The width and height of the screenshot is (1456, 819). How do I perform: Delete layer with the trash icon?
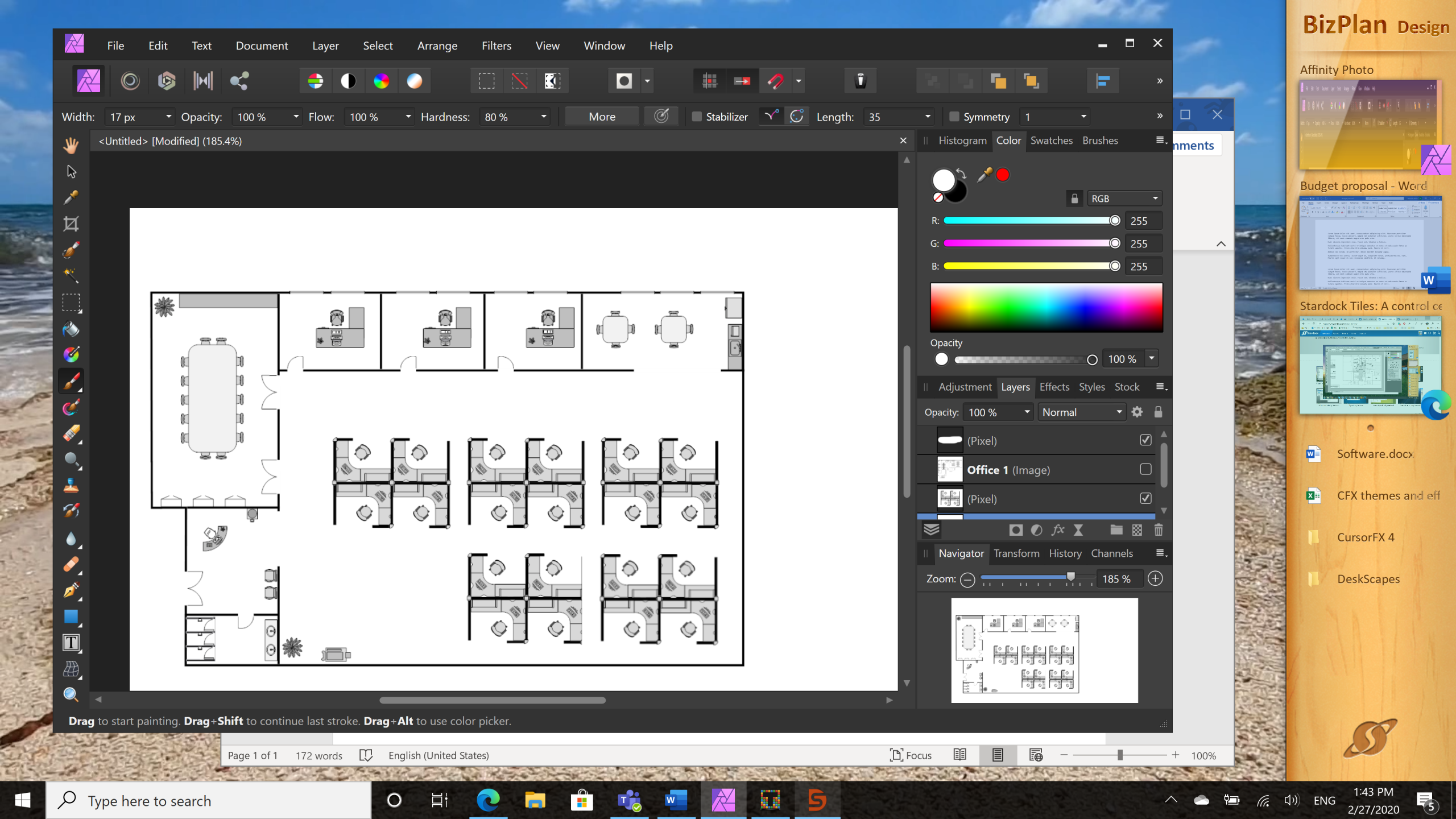[1158, 530]
